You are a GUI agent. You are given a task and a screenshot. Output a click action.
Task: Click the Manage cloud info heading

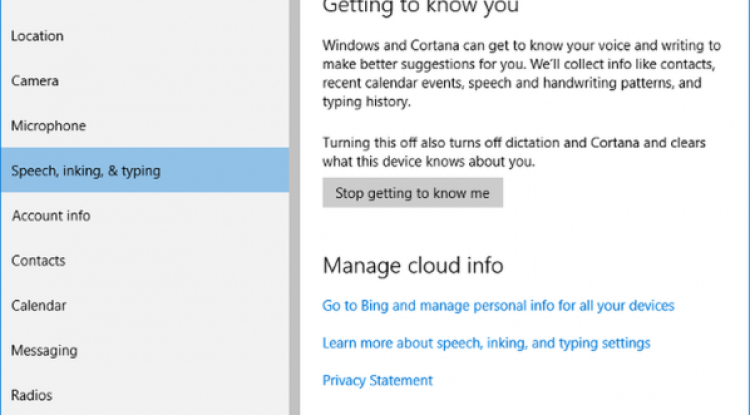click(413, 265)
